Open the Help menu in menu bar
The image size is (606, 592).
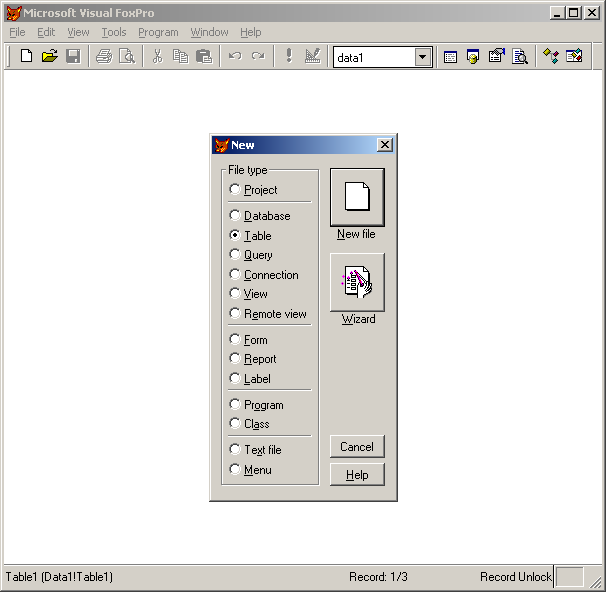pyautogui.click(x=250, y=32)
